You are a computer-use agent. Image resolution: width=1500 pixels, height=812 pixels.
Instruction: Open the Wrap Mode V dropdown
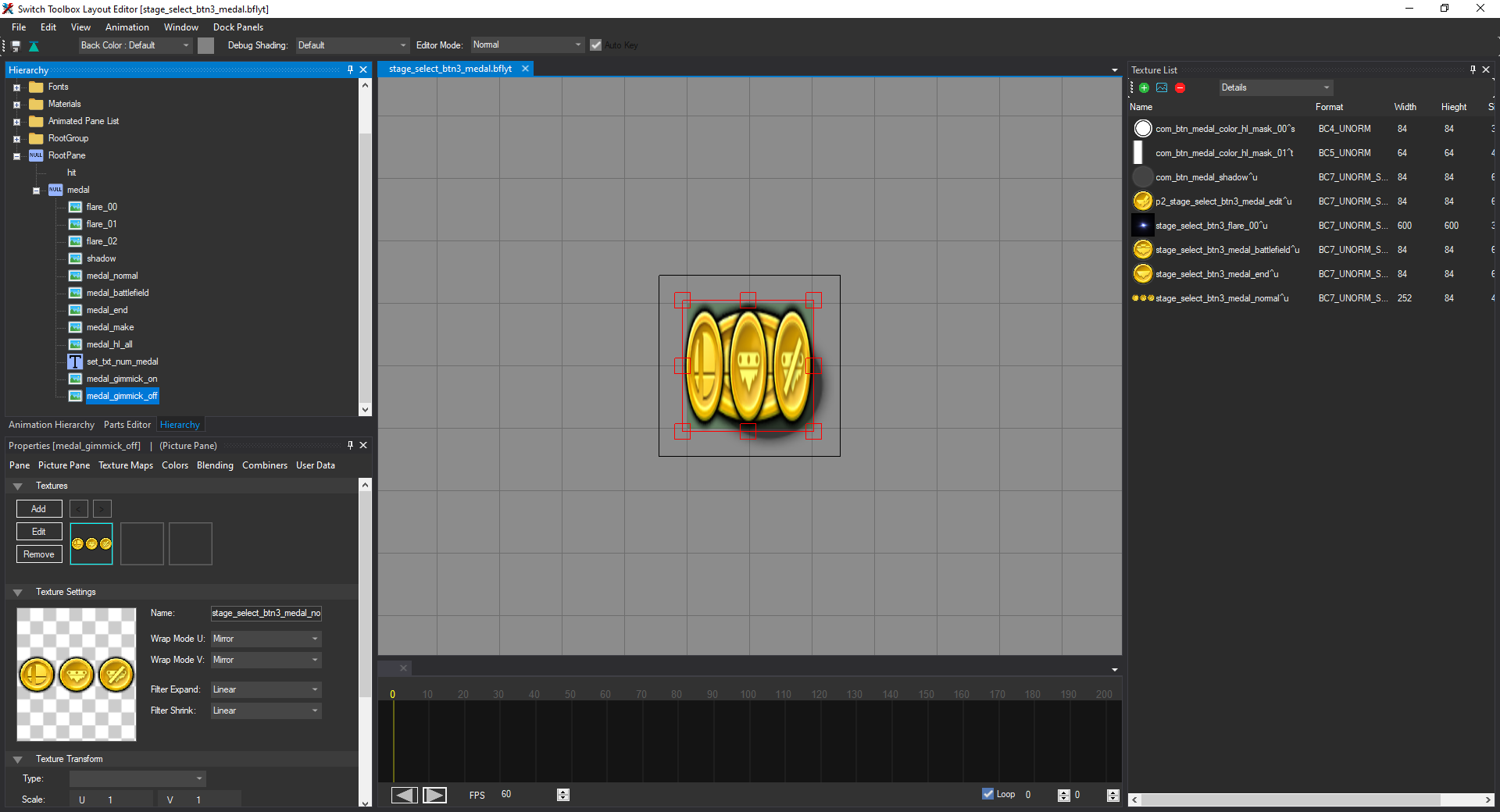click(x=266, y=660)
